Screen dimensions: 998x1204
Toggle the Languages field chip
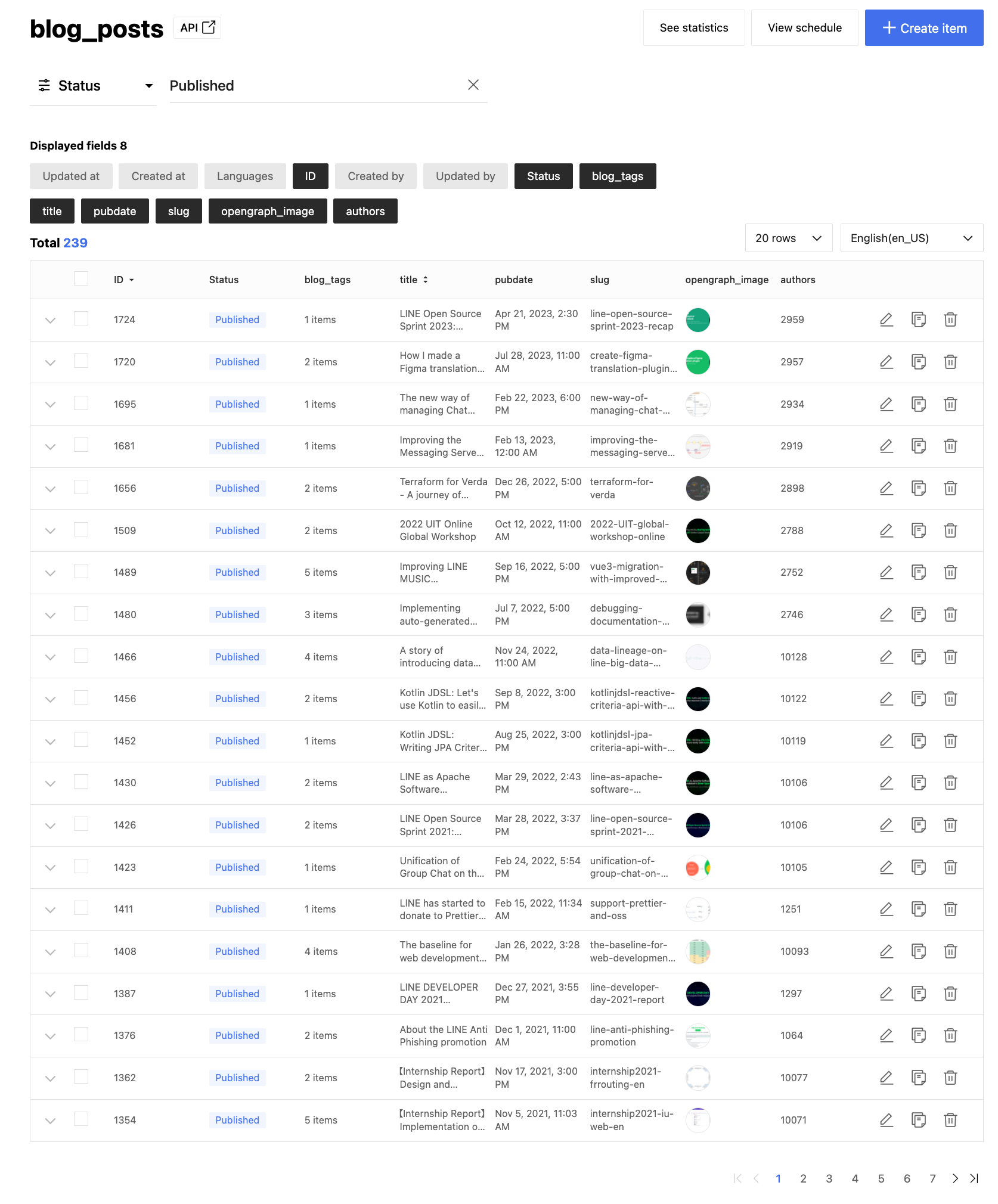pos(245,176)
